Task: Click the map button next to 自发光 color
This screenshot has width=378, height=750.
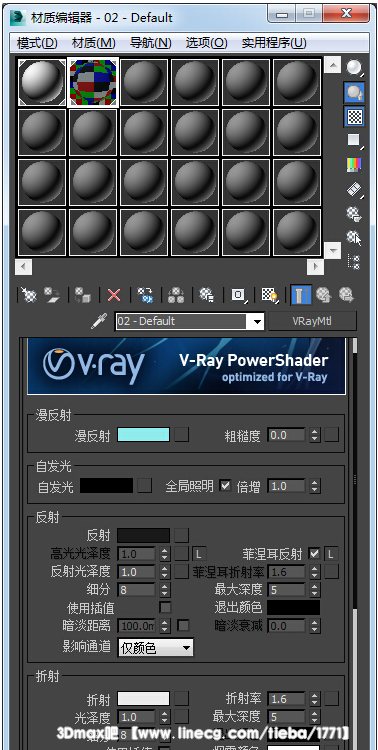Action: 145,486
